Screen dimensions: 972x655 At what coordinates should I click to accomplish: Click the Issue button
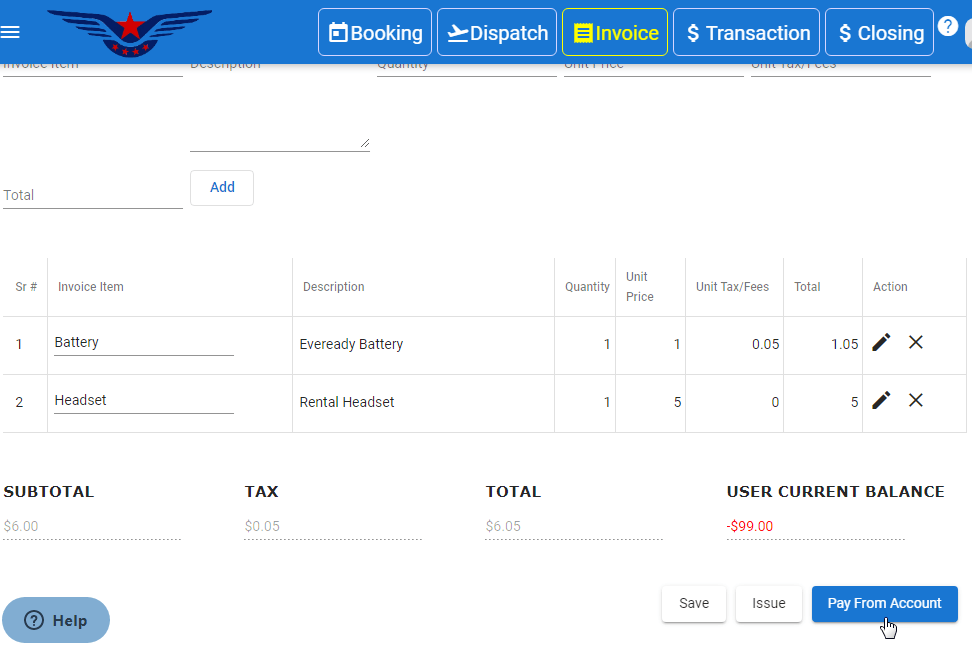click(x=769, y=604)
